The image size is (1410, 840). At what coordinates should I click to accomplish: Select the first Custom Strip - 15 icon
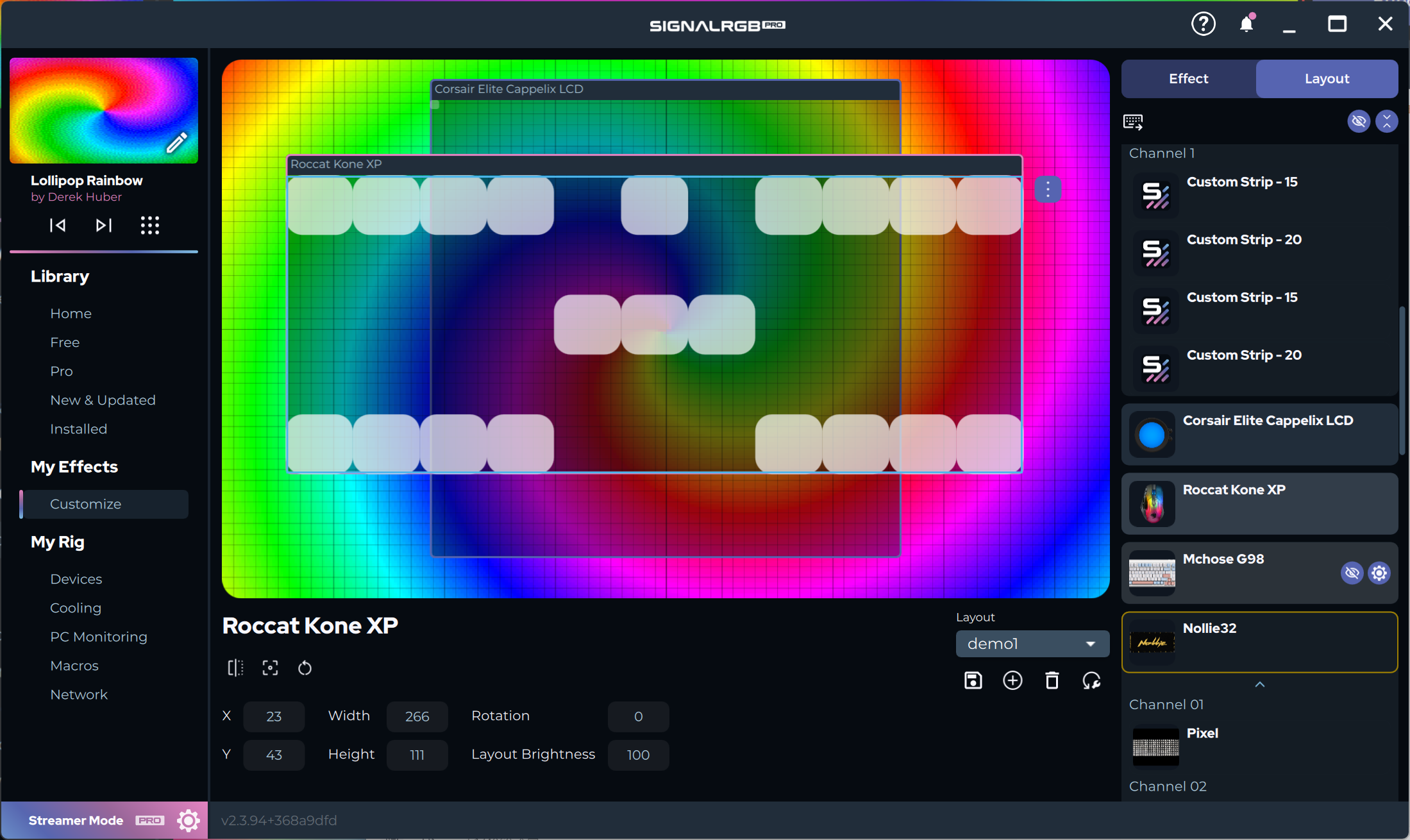coord(1155,196)
